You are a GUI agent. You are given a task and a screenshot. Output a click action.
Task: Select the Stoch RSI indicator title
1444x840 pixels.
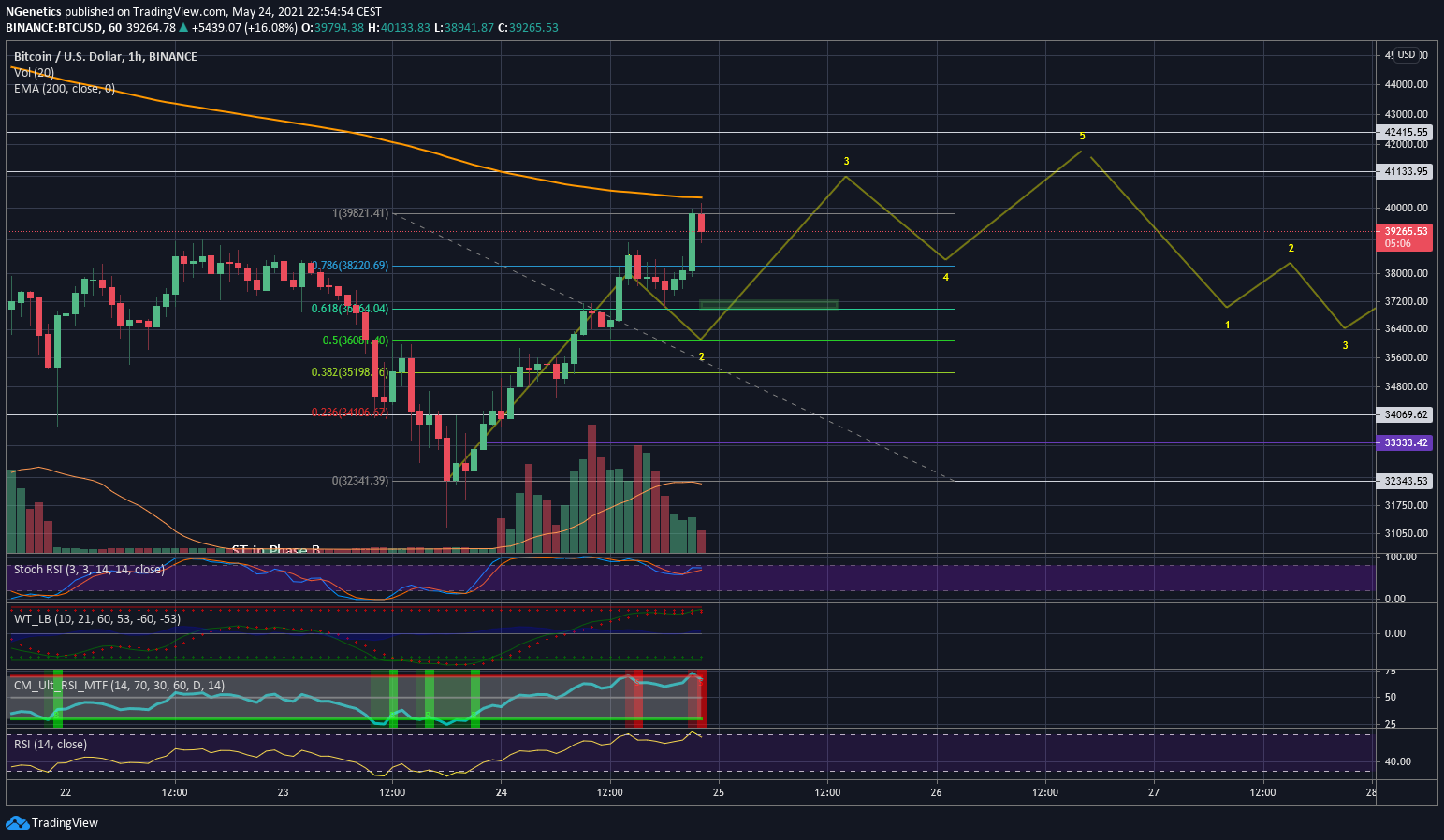89,570
